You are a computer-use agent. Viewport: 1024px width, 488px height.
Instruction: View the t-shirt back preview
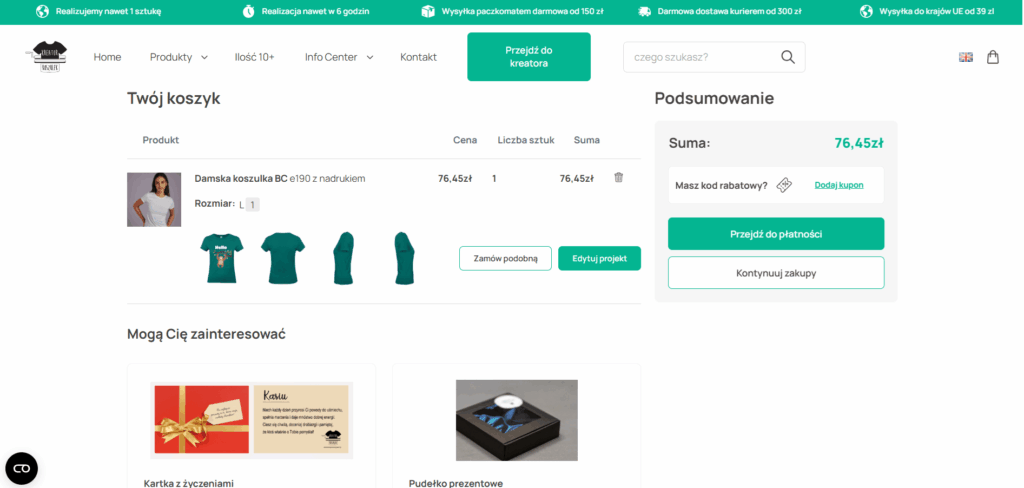tap(283, 258)
